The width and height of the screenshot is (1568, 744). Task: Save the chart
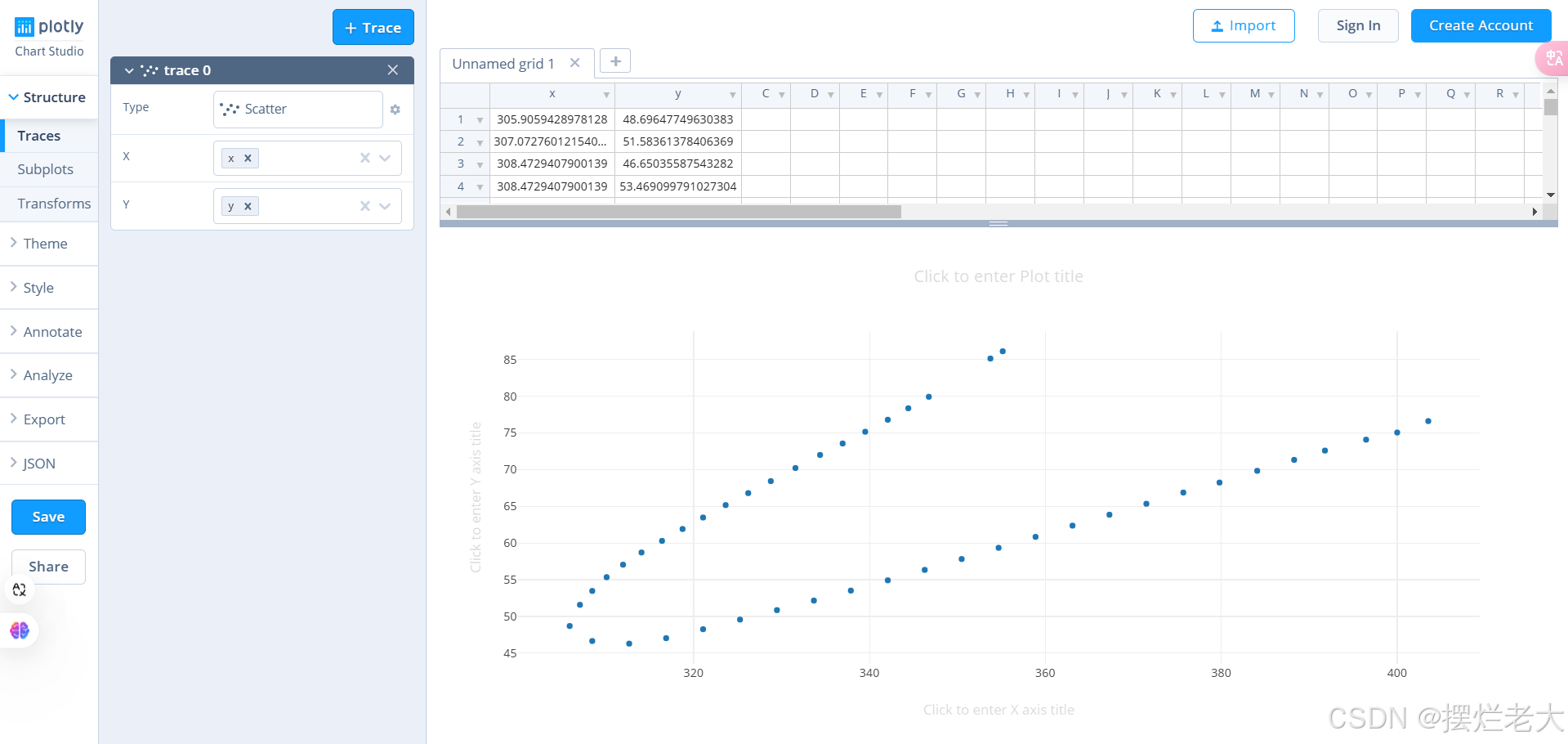(48, 517)
